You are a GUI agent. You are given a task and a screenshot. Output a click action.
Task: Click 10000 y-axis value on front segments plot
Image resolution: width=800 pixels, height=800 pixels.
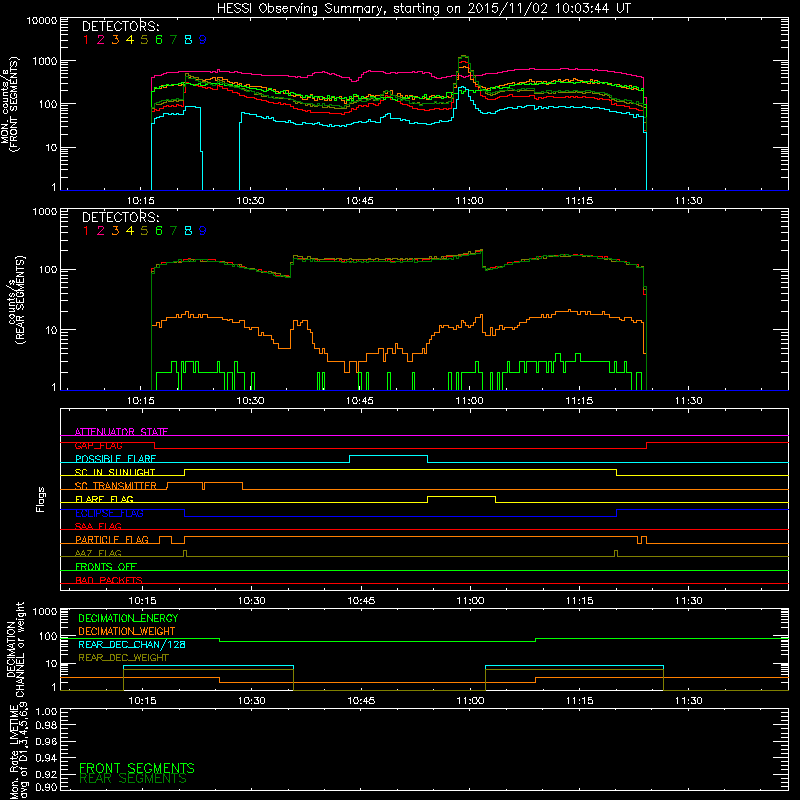coord(42,21)
